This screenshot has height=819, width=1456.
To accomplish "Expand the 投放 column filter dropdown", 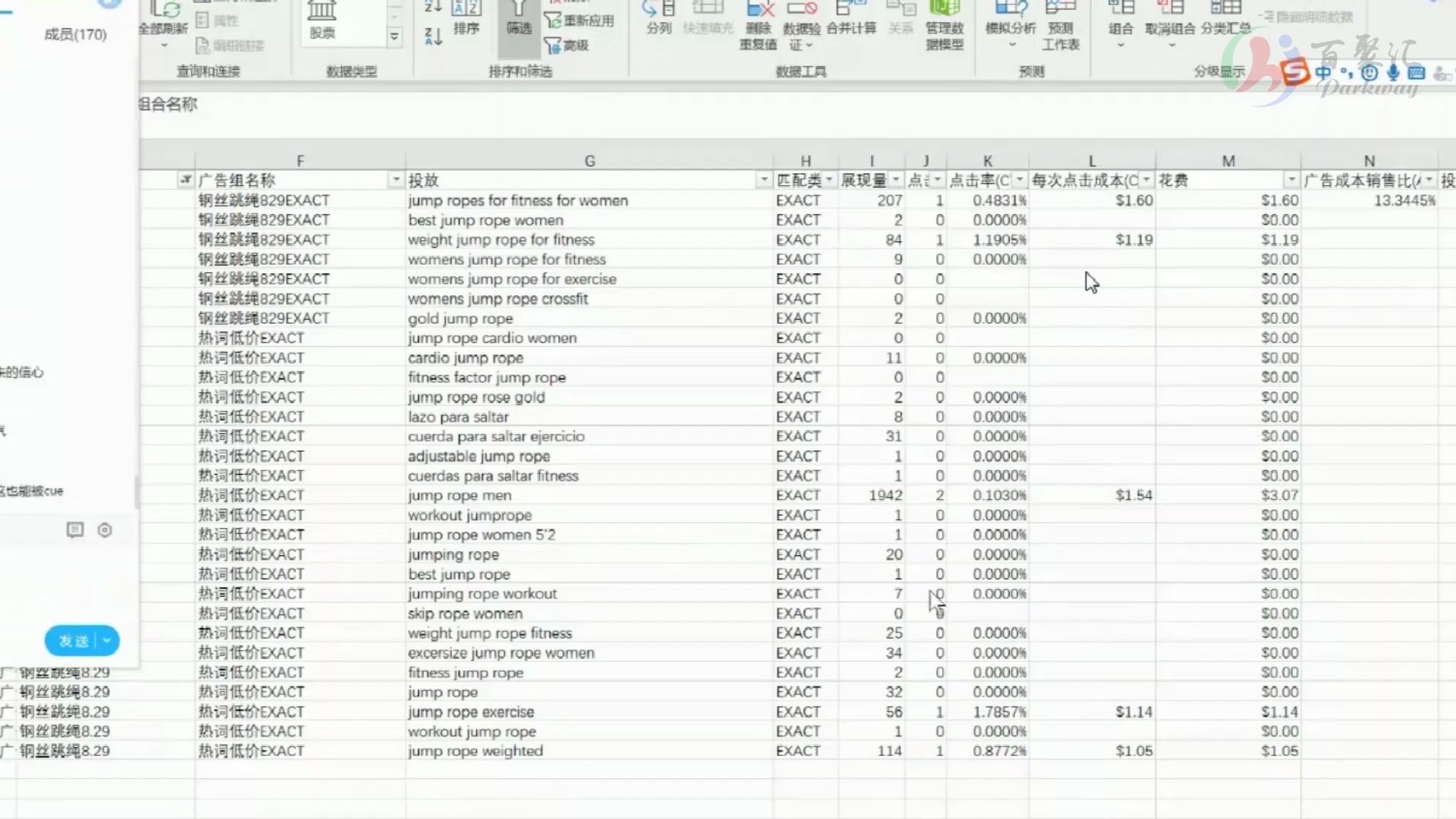I will (764, 180).
